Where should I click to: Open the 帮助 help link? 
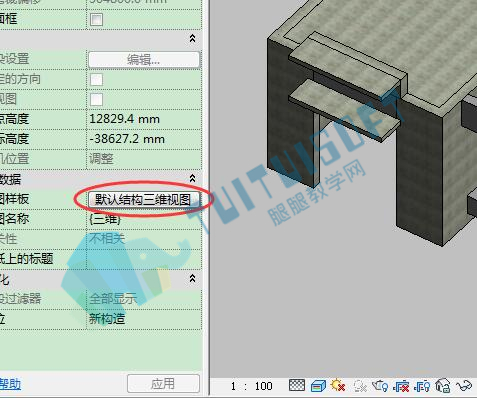[x=10, y=384]
